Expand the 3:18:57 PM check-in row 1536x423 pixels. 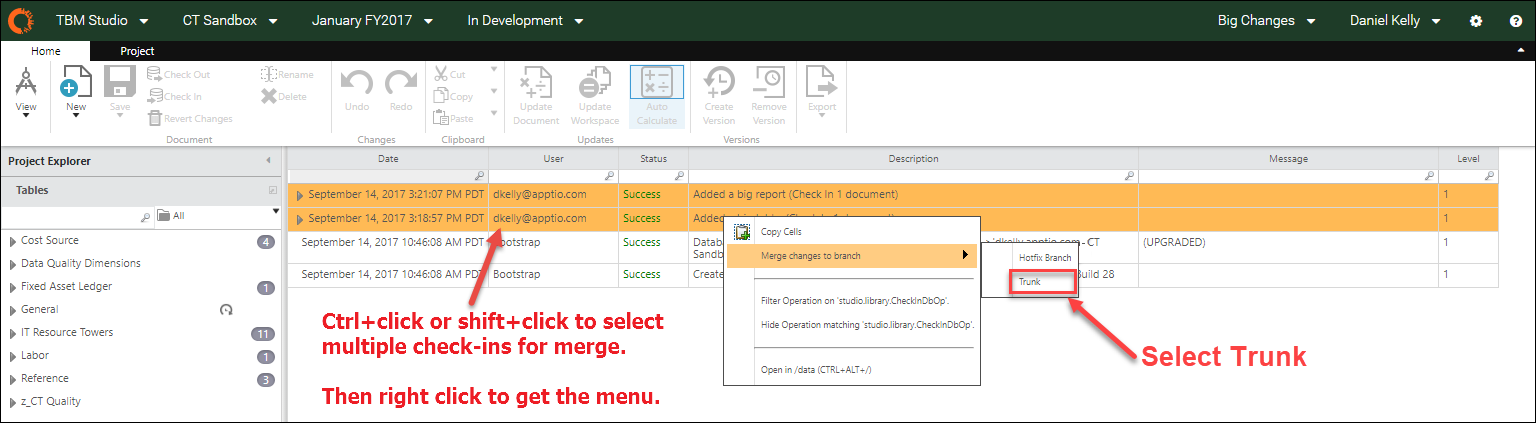[299, 218]
